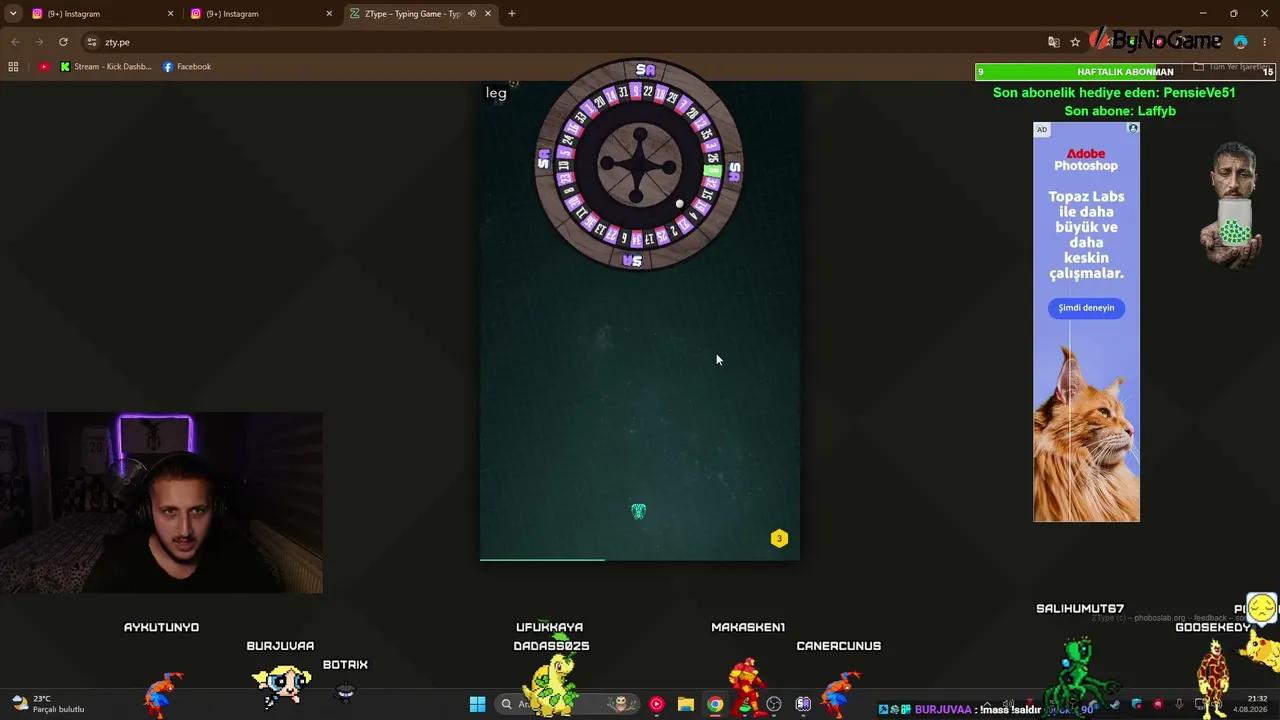The image size is (1280, 720).
Task: Close the first Instagram tab
Action: click(x=170, y=14)
